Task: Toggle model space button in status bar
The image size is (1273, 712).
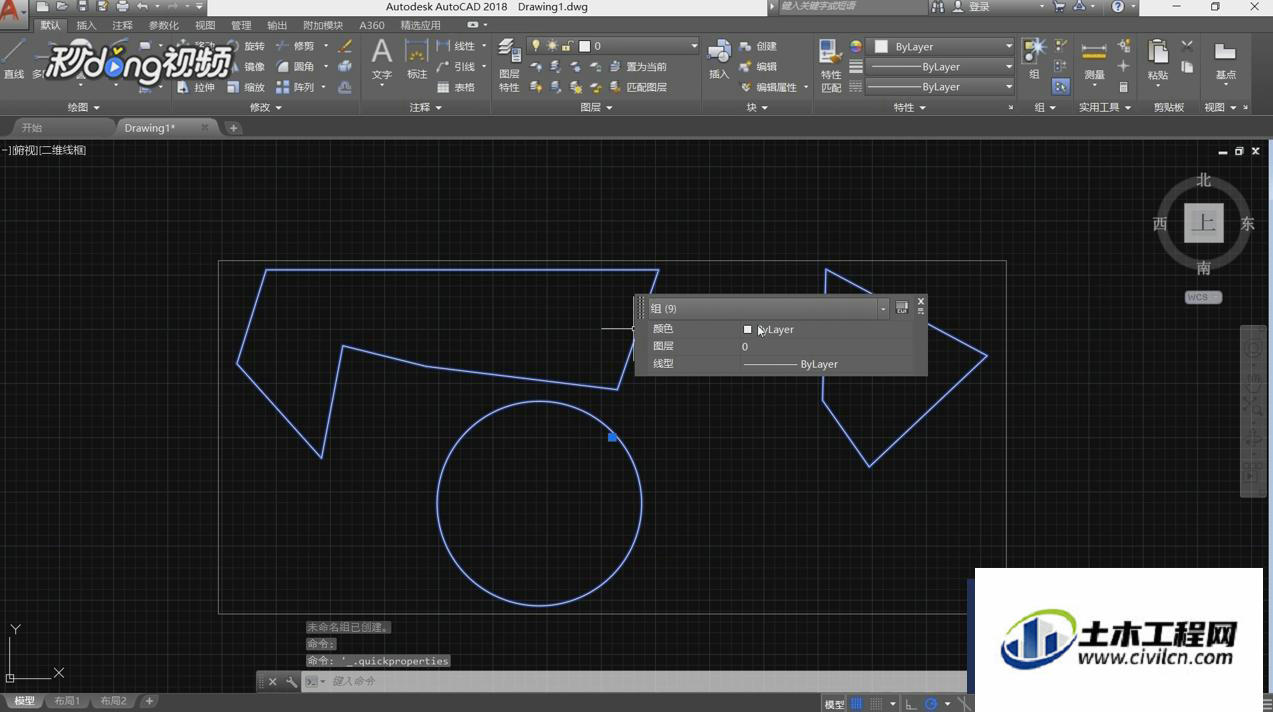Action: (834, 704)
